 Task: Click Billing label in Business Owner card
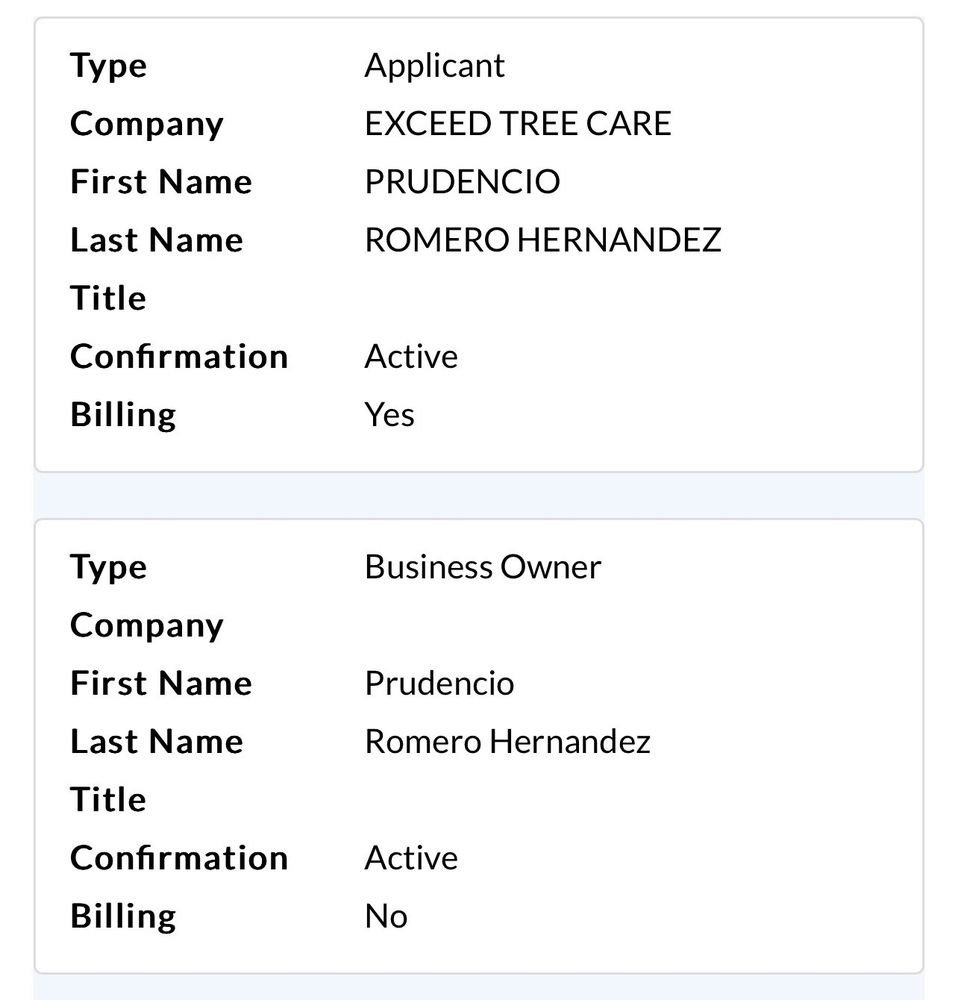[x=123, y=915]
